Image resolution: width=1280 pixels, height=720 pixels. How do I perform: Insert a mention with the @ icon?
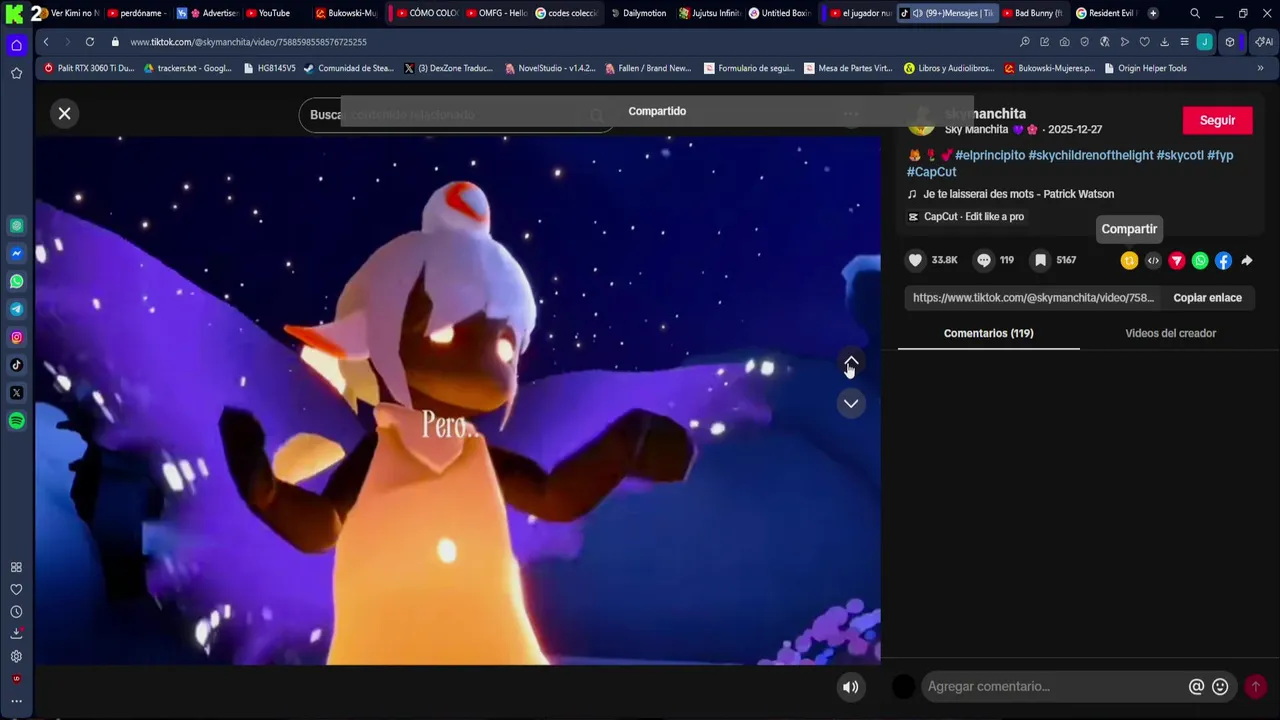coord(1196,687)
